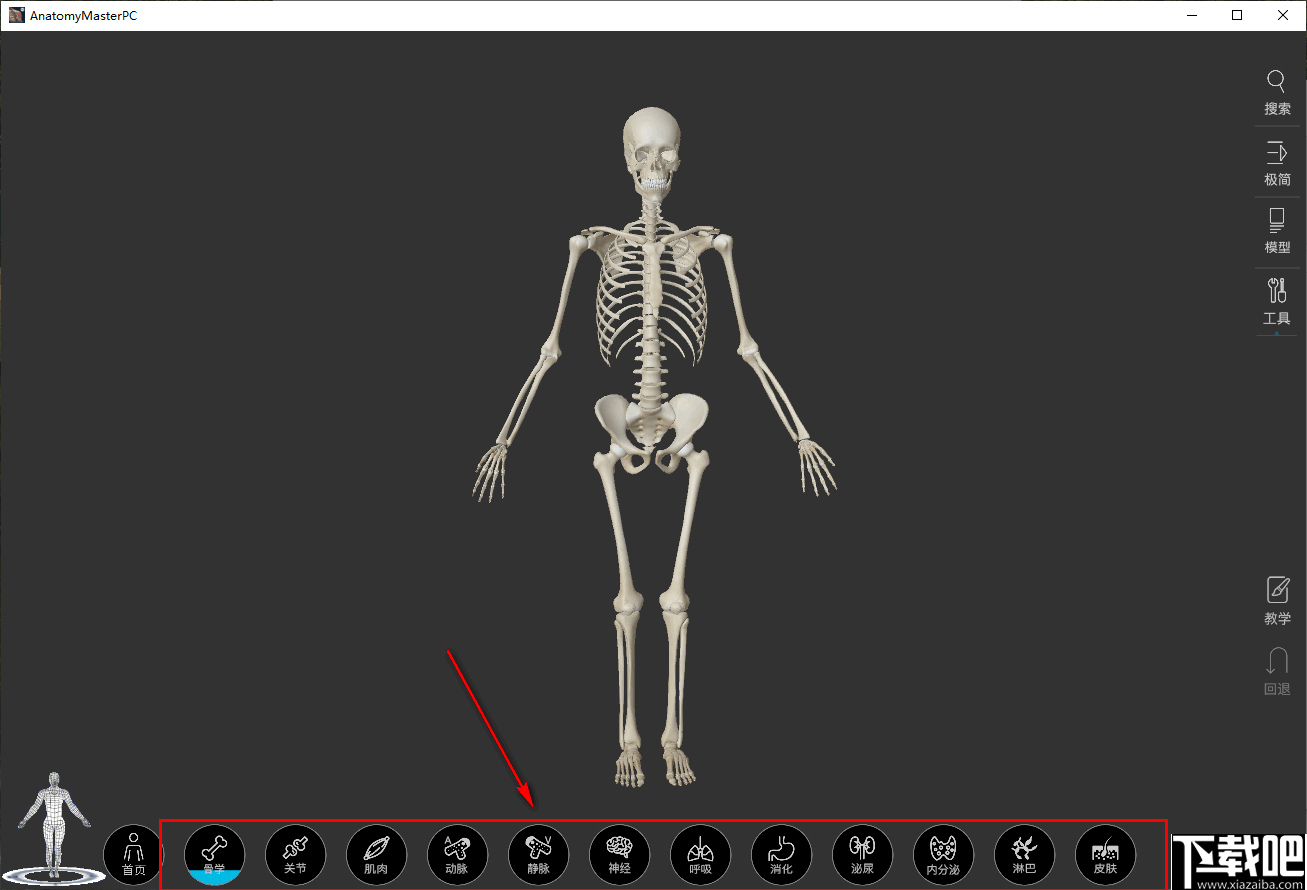Show the 动脉 arteries system
Screen dimensions: 1307x890
coord(457,854)
